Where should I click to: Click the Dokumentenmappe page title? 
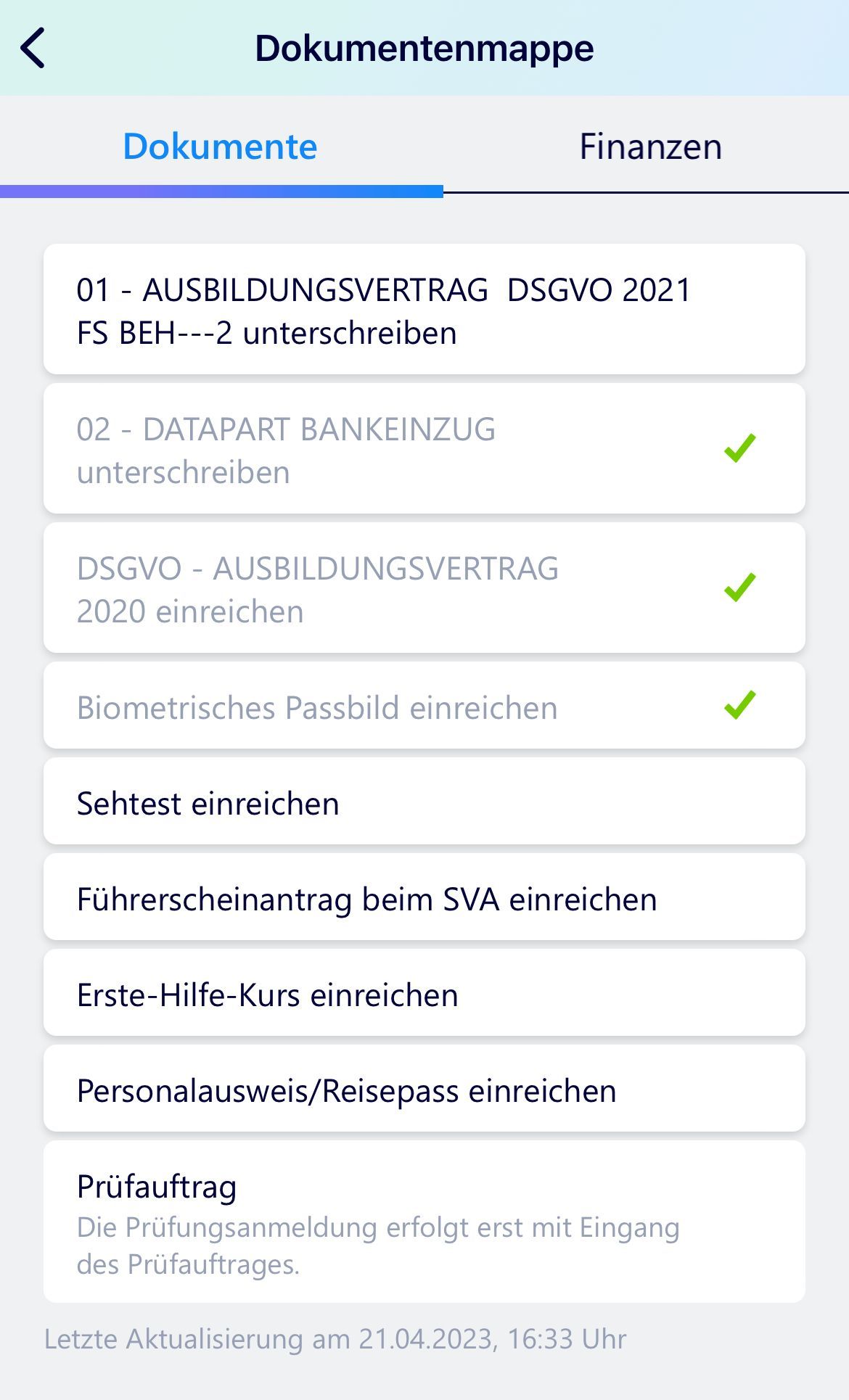pyautogui.click(x=424, y=48)
